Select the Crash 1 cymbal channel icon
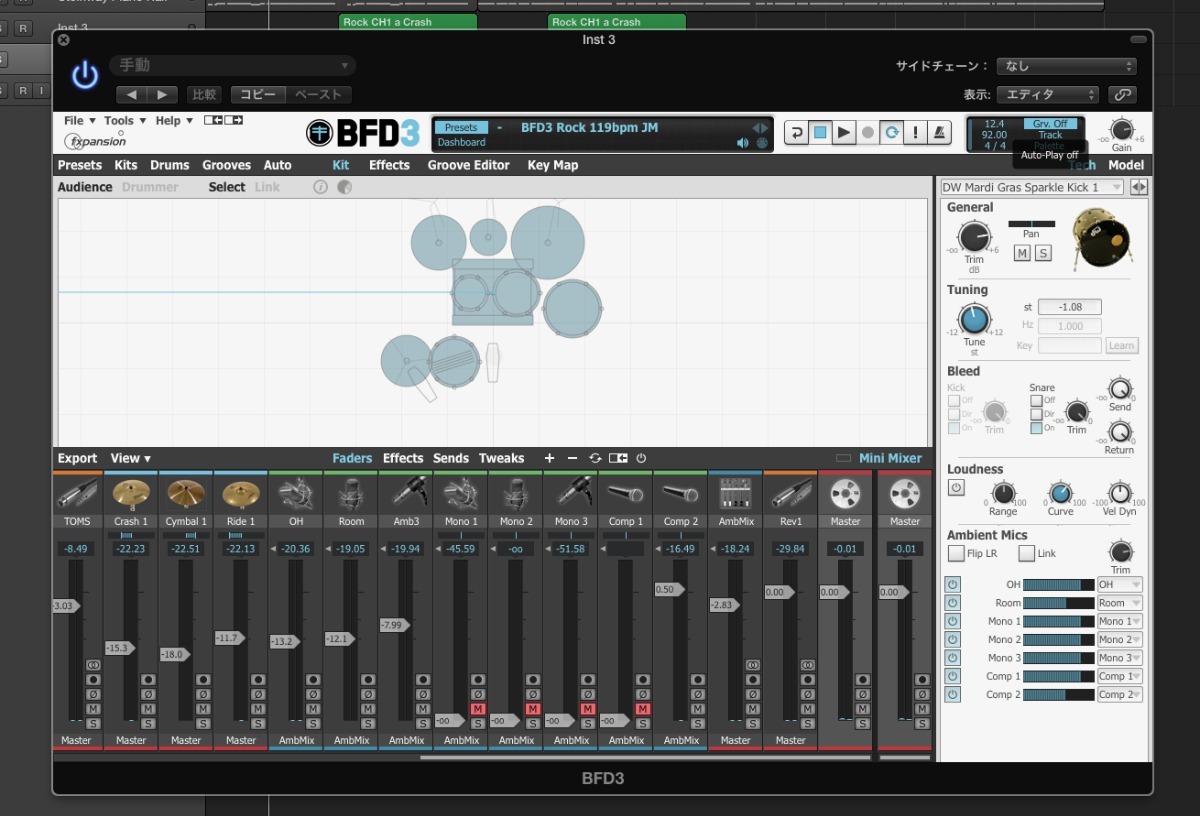 [131, 493]
